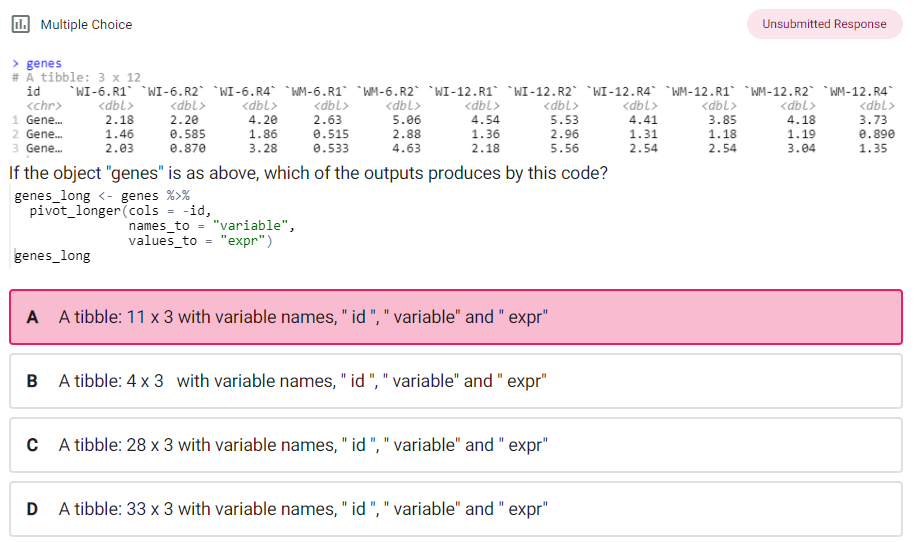915x542 pixels.
Task: Select answer B, tibble 4 x 3
Action: 456,381
